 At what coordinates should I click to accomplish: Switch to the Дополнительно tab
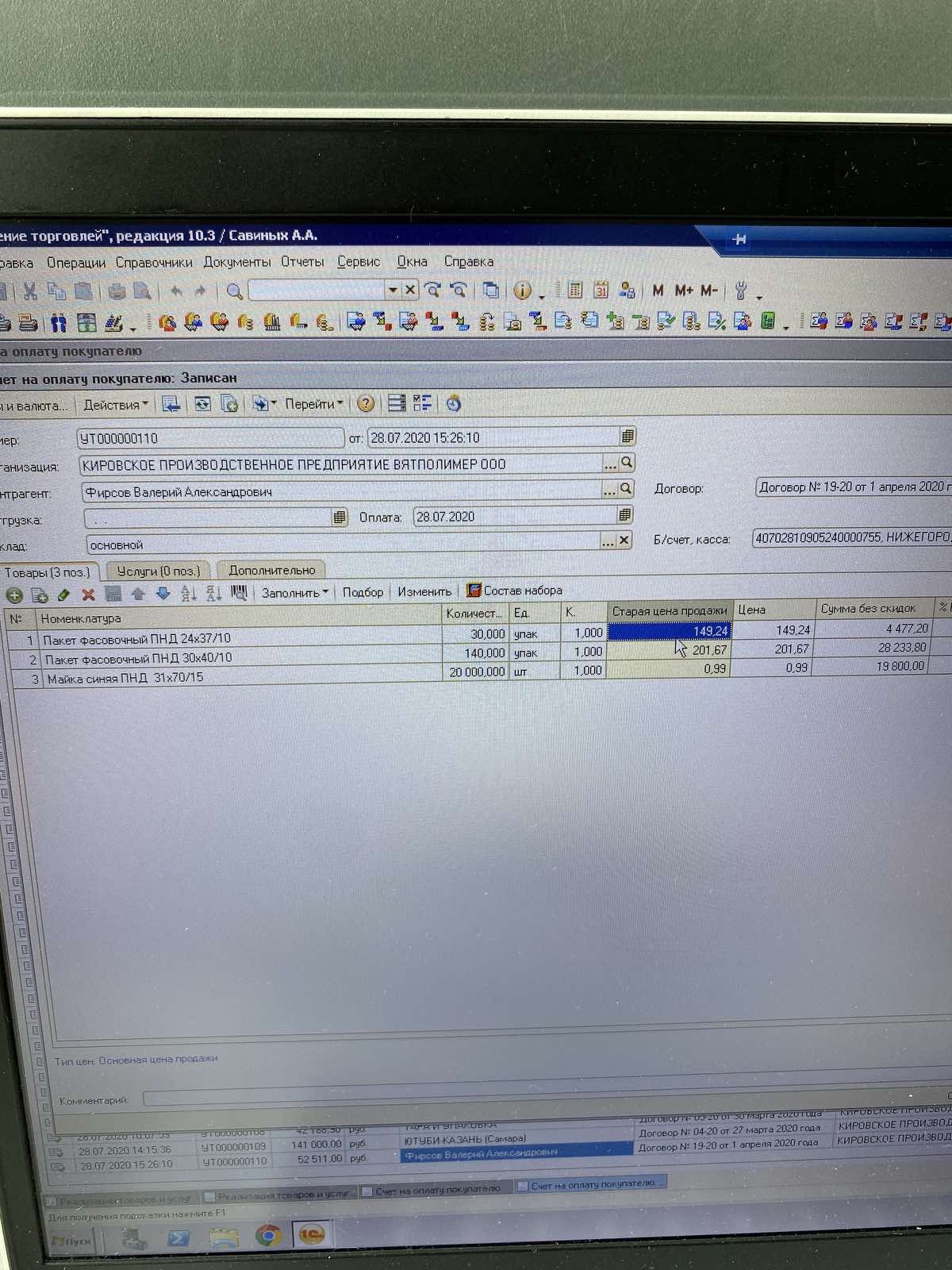point(271,570)
